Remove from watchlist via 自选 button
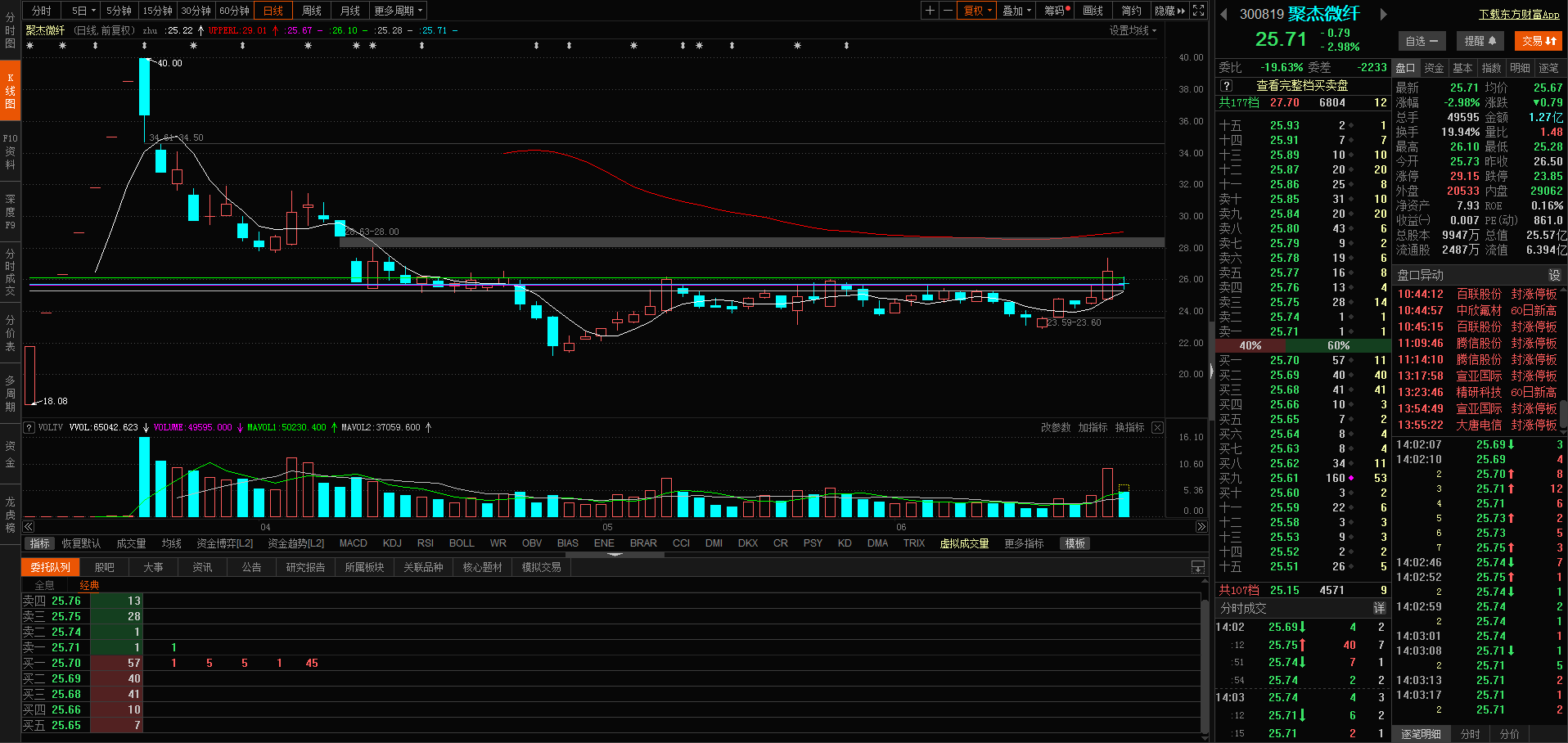Image resolution: width=1568 pixels, height=743 pixels. tap(1422, 41)
